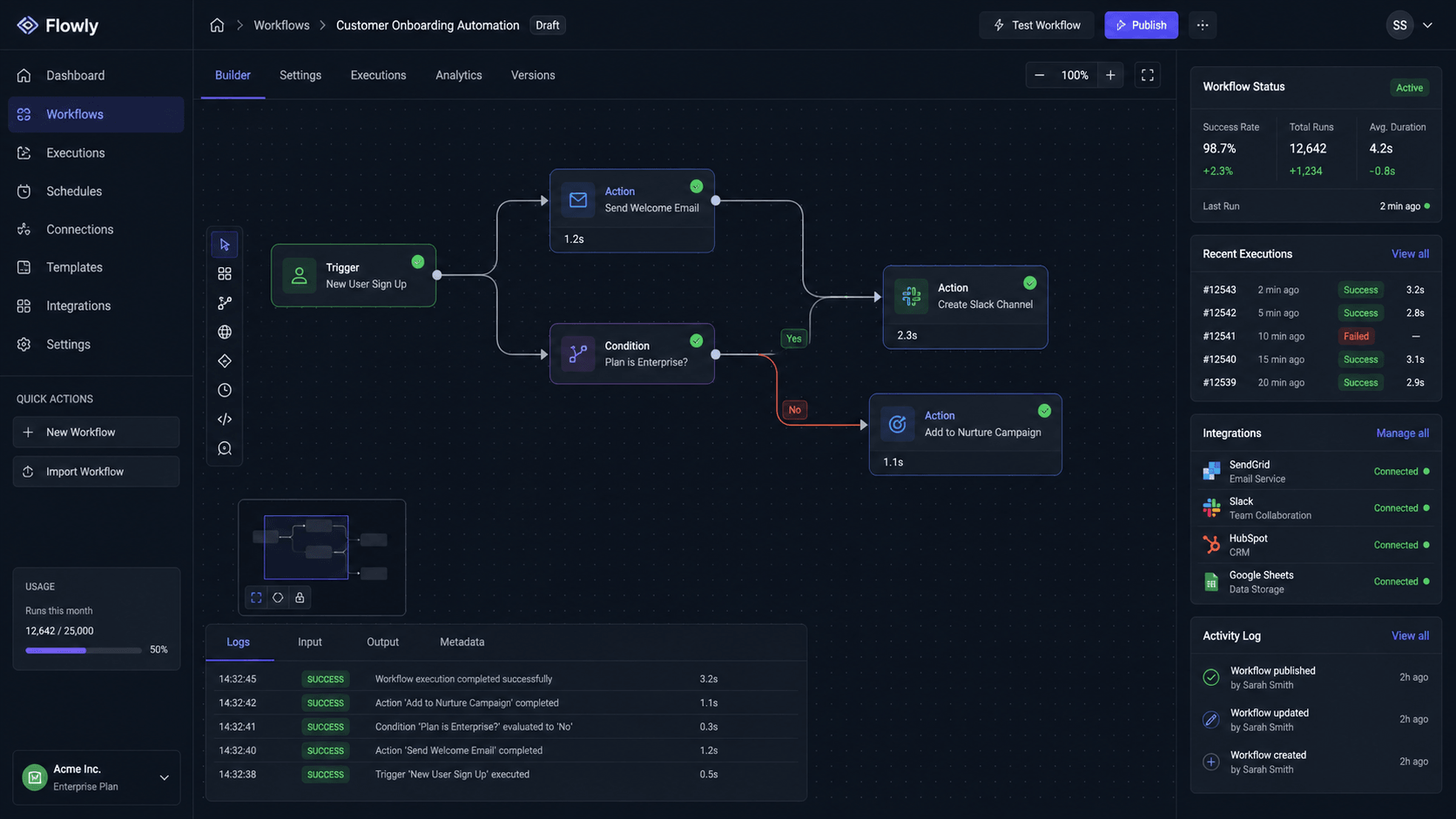Click the runs usage progress bar

click(84, 650)
